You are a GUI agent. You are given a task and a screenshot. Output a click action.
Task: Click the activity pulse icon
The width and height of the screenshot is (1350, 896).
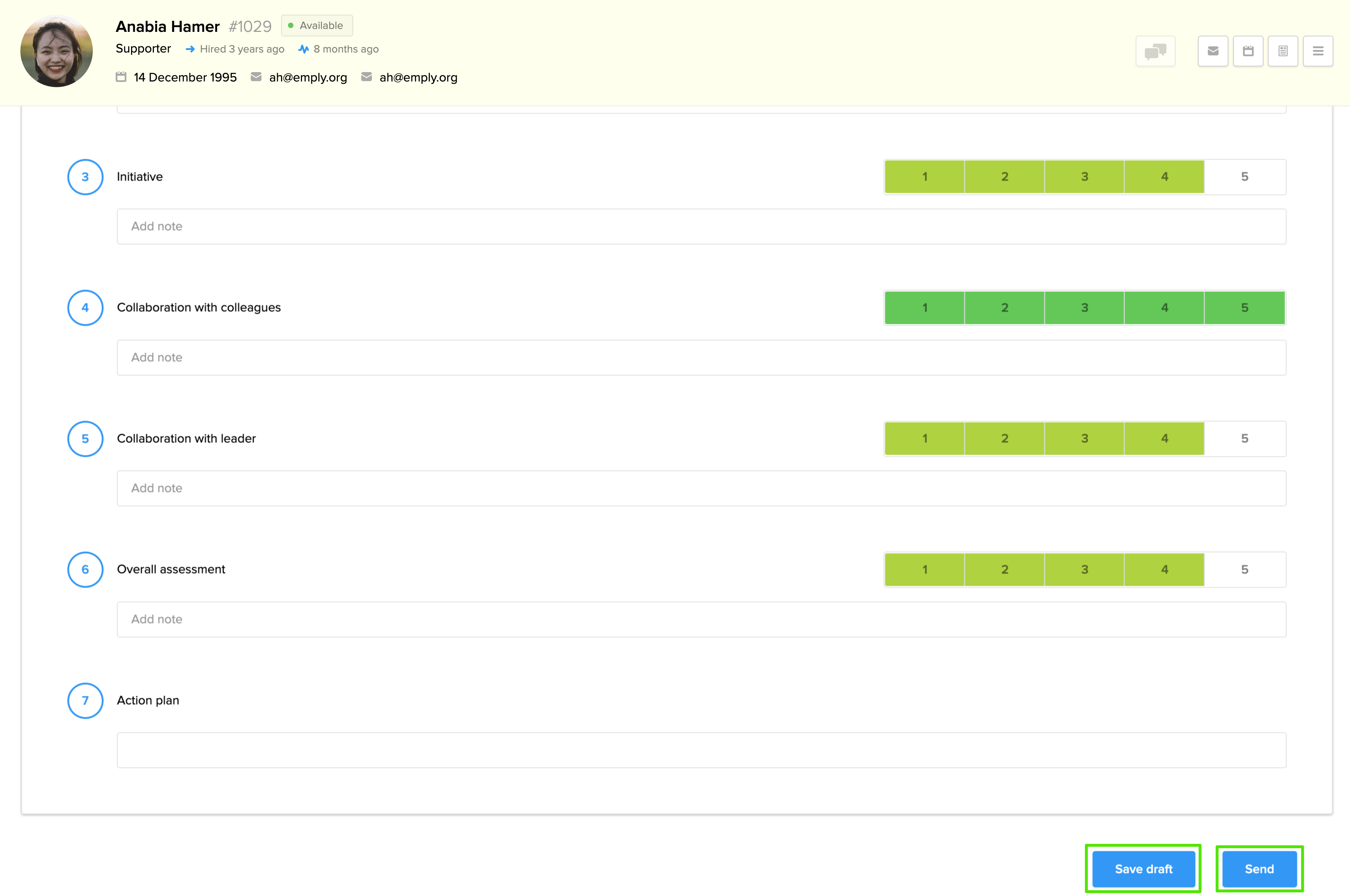point(303,49)
